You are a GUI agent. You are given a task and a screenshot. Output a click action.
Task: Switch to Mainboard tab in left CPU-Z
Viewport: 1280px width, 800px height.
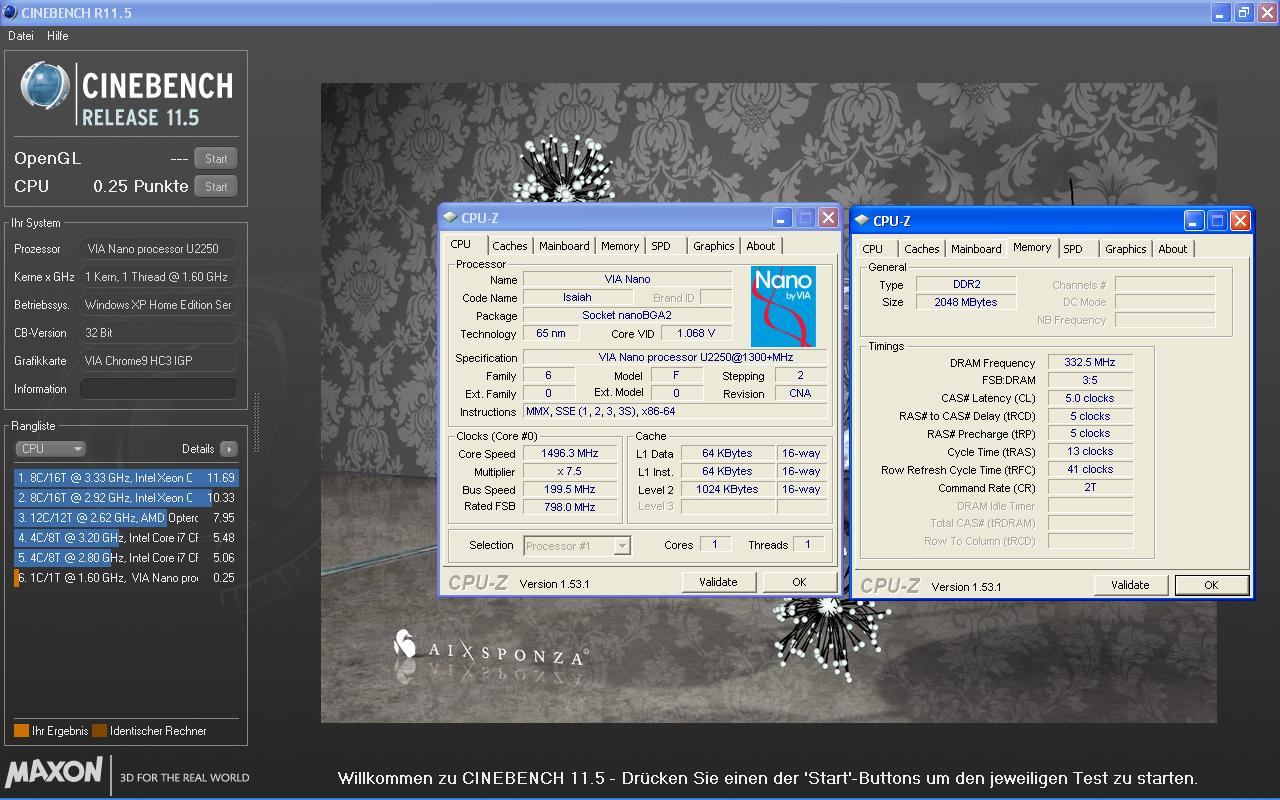(564, 246)
